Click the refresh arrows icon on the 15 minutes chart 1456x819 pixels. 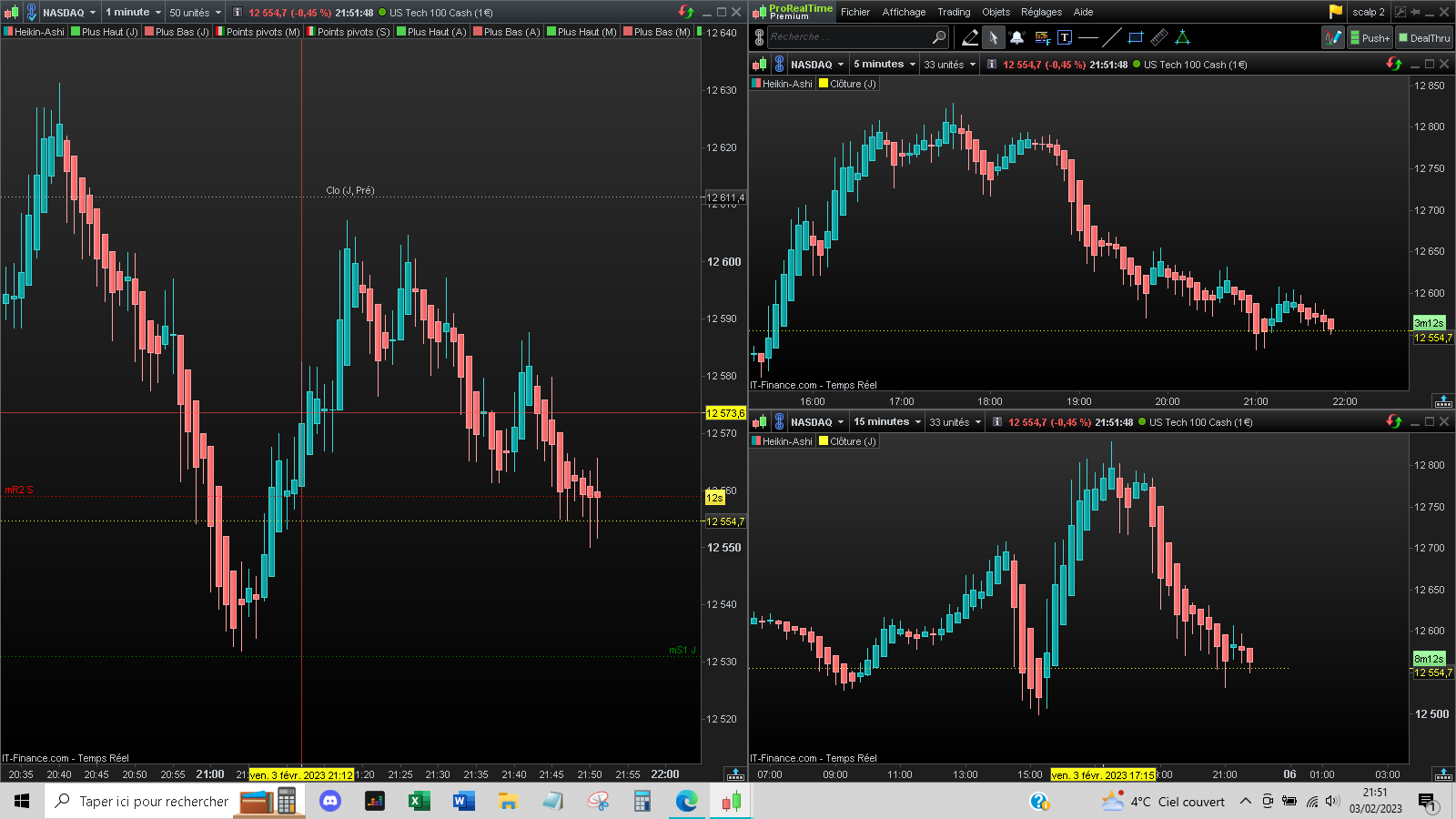click(x=1394, y=421)
